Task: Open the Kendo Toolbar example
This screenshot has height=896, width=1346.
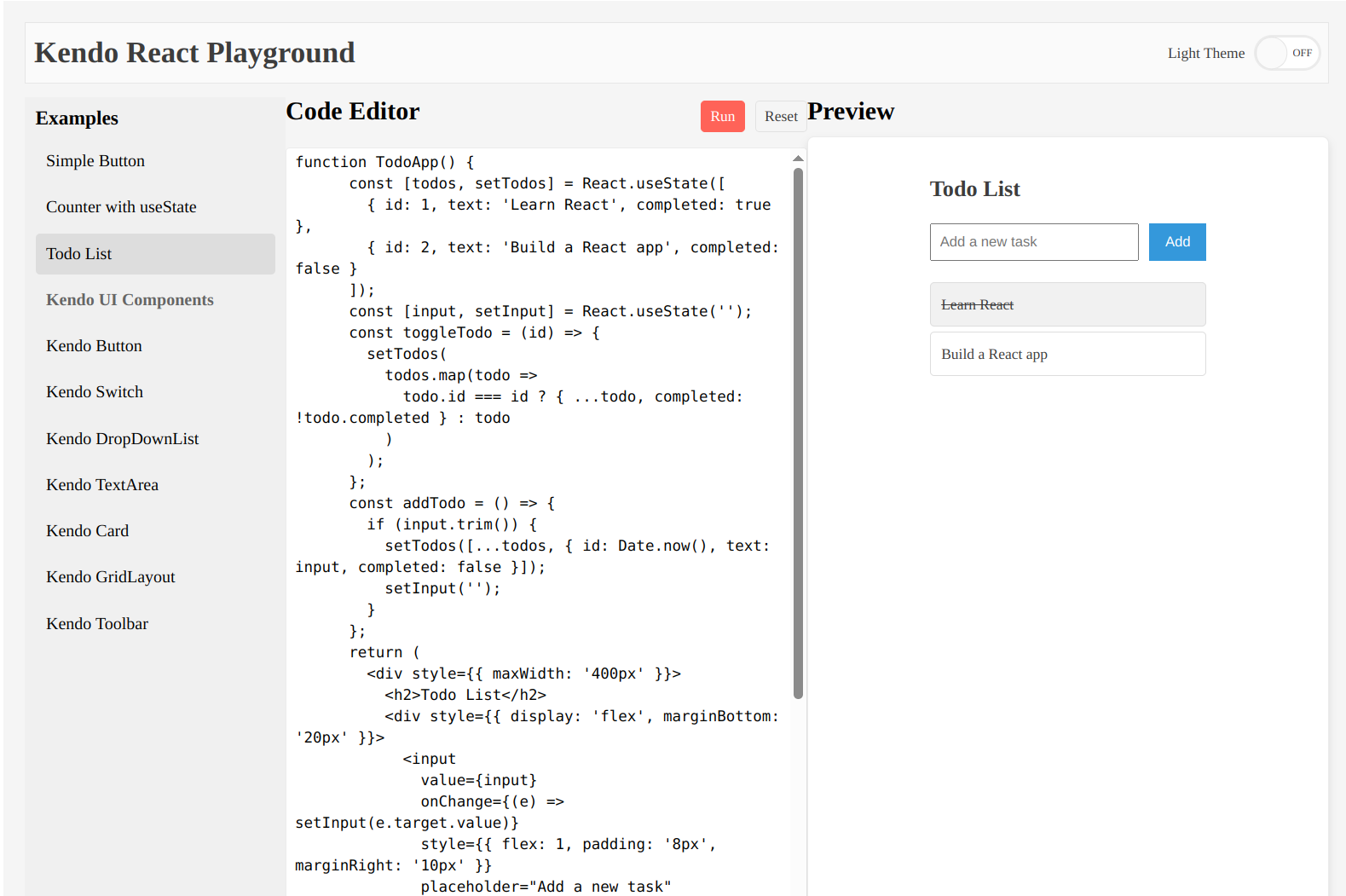Action: [155, 624]
